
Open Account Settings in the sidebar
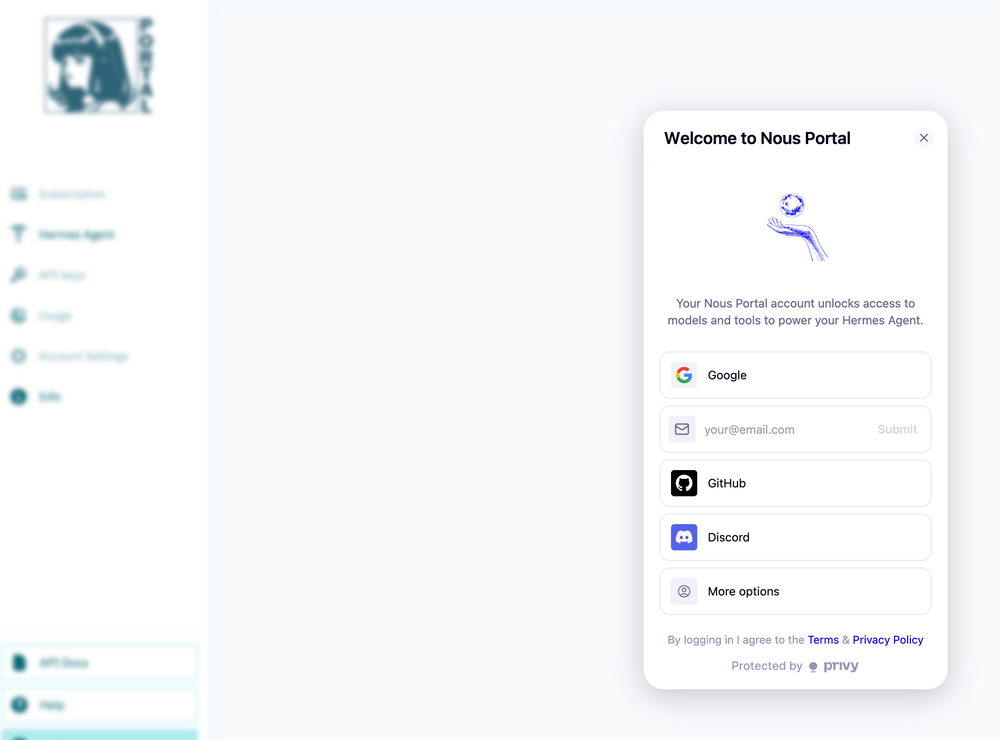click(x=83, y=356)
